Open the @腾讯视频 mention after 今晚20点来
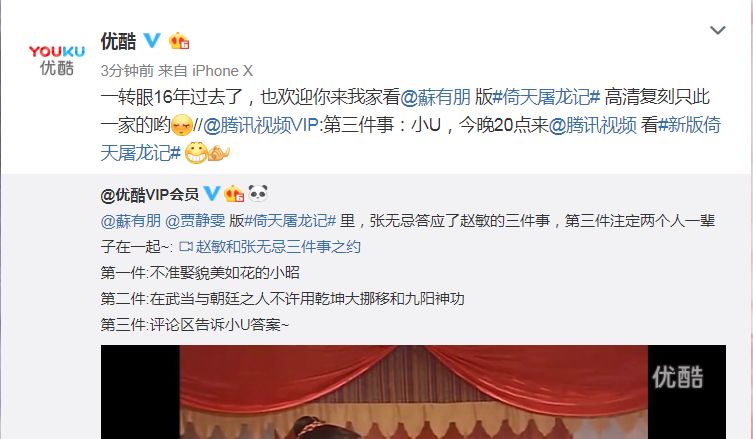This screenshot has height=439, width=753. coord(592,125)
